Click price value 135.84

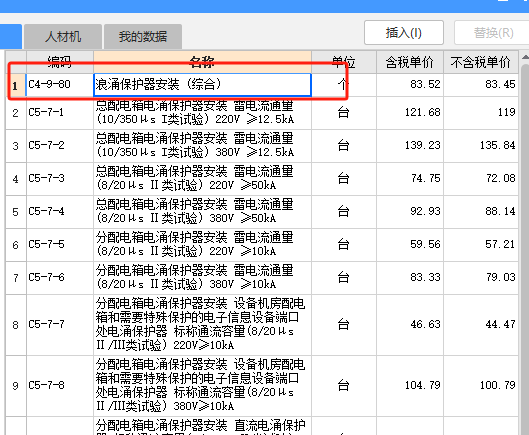[x=498, y=145]
